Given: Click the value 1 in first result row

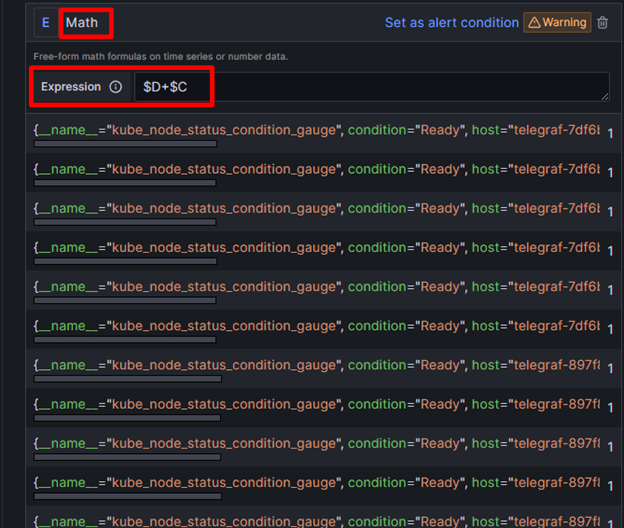Looking at the screenshot, I should [x=611, y=132].
